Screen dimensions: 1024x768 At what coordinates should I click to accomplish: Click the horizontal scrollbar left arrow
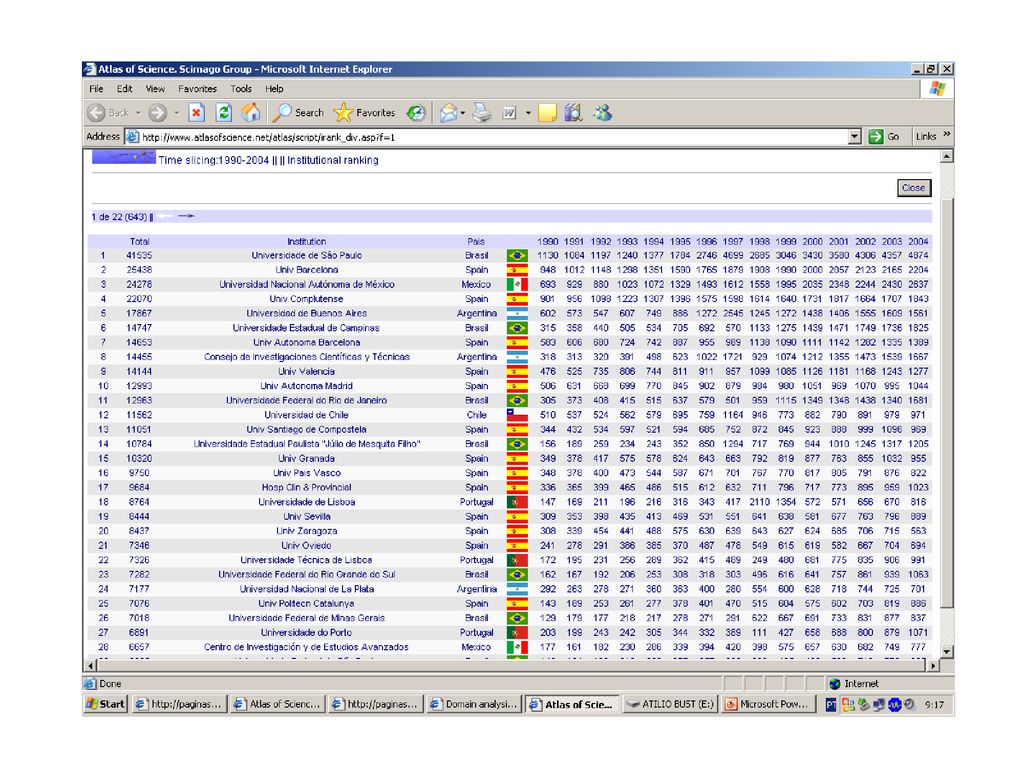coord(91,665)
